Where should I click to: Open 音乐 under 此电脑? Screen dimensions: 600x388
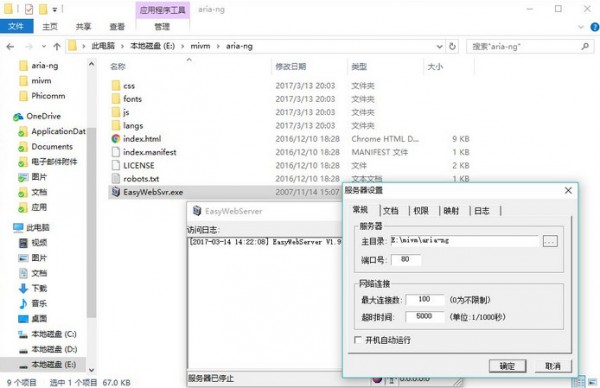pos(39,303)
